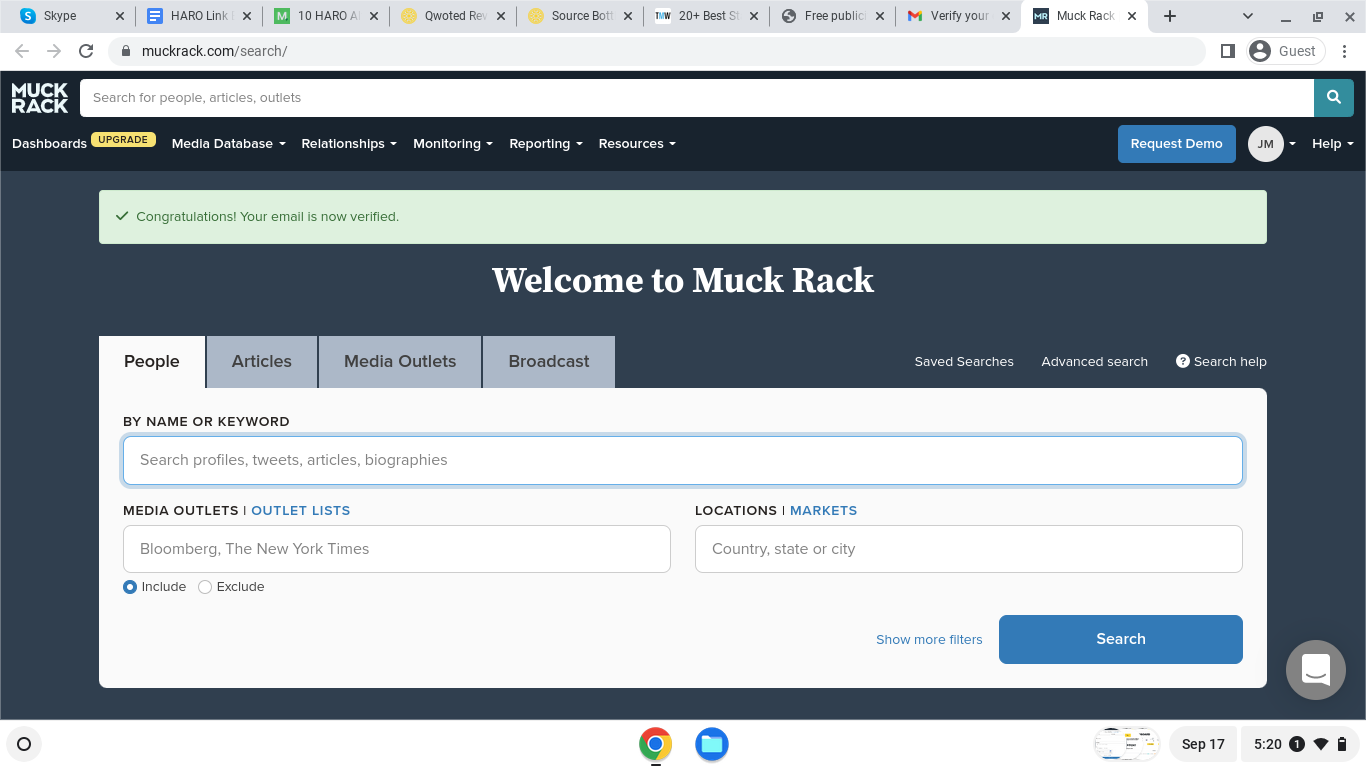The height and width of the screenshot is (768, 1366).
Task: Click the blue Search button
Action: [x=1120, y=639]
